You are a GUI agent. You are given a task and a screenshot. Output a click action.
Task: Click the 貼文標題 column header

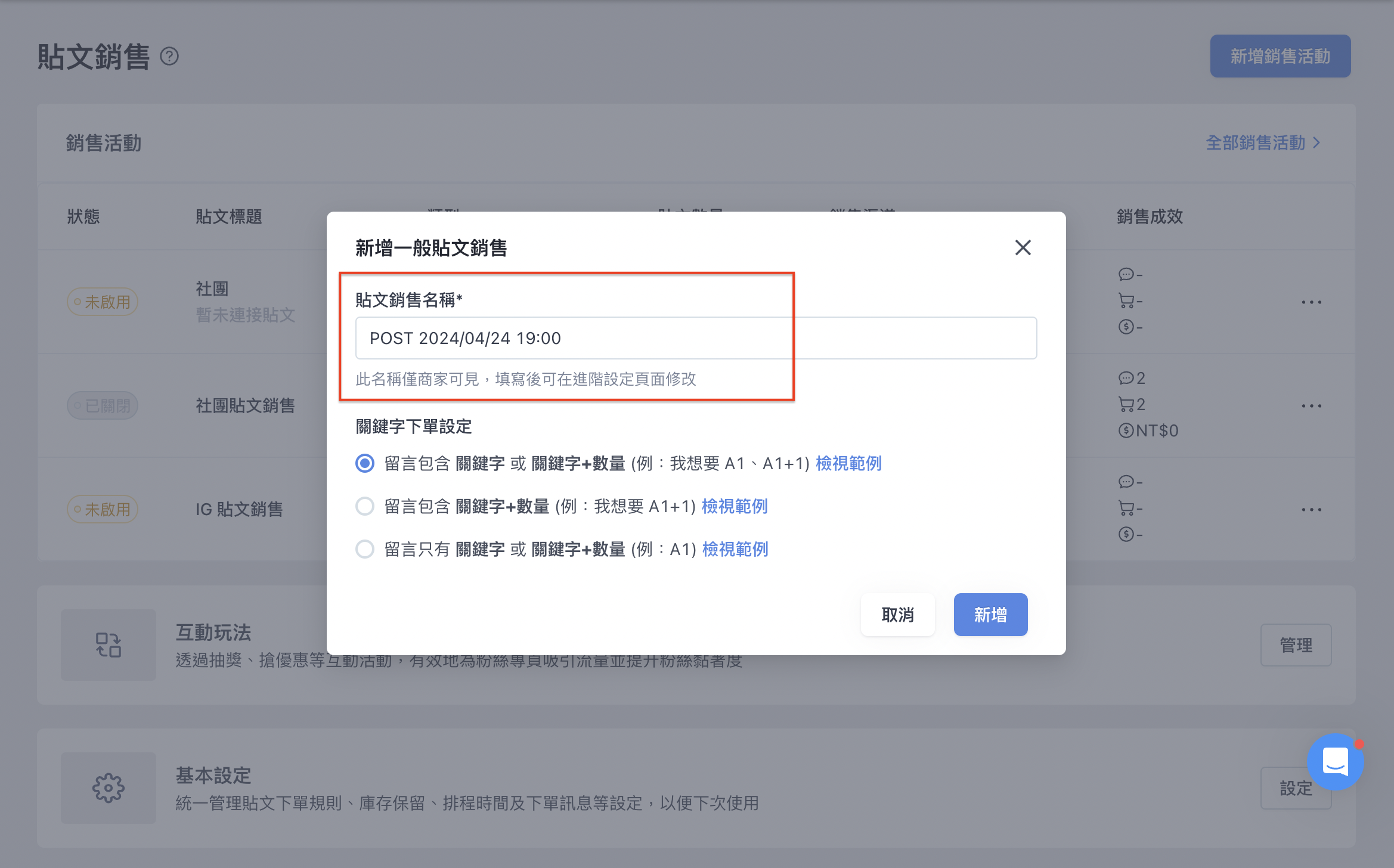pyautogui.click(x=229, y=216)
